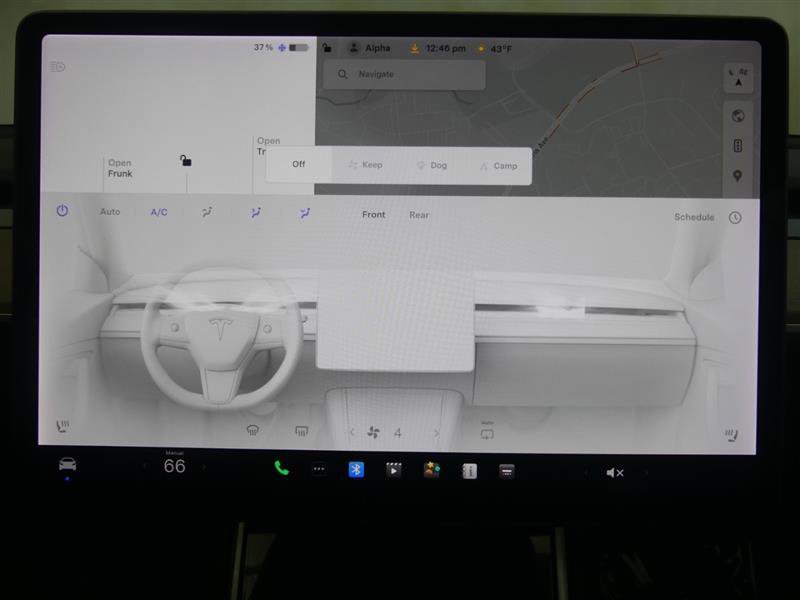The image size is (800, 600).
Task: Mute audio with the volume icon
Action: [x=612, y=472]
